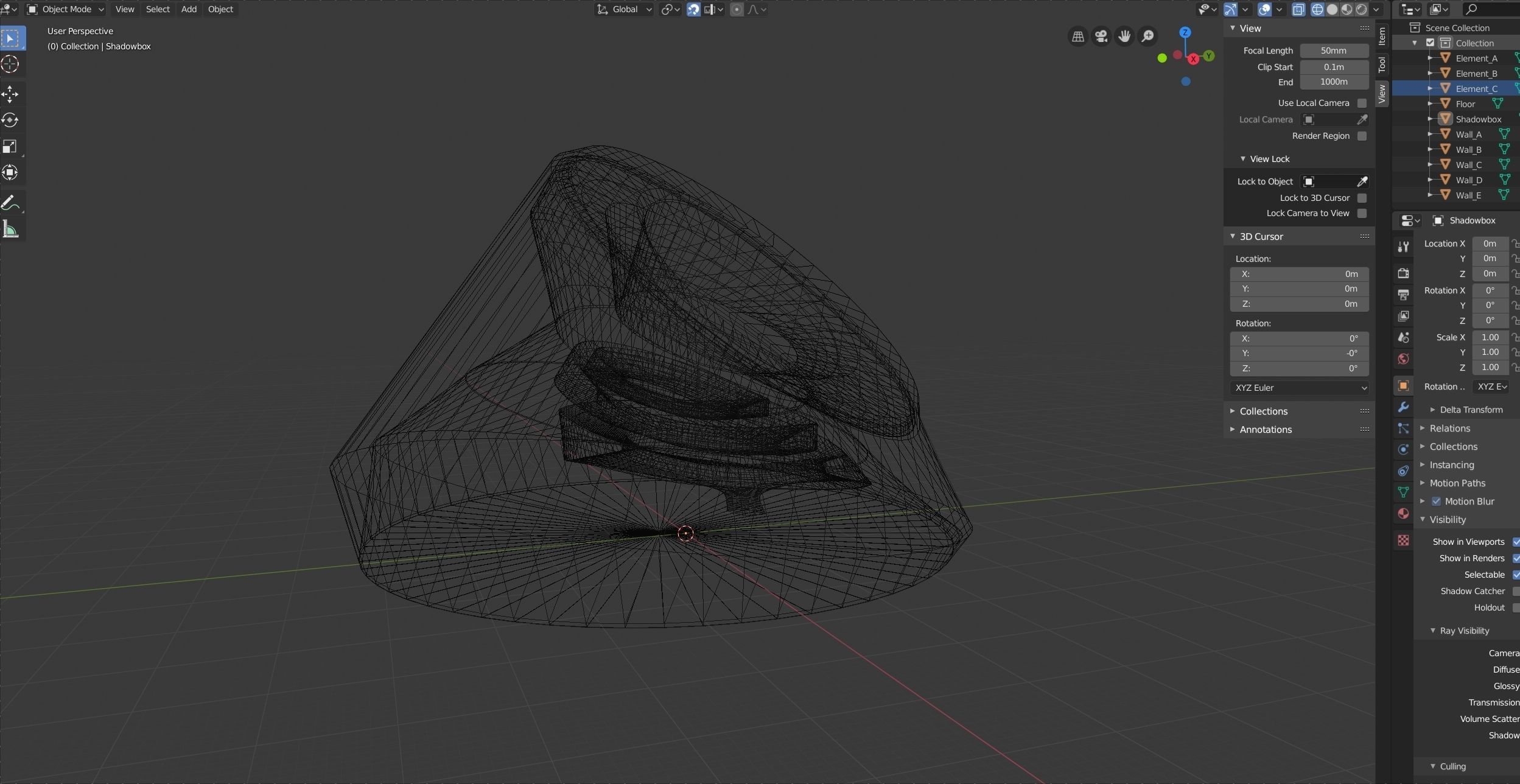Select the Scale tool
Screen dimensions: 1520x784
tap(10, 146)
